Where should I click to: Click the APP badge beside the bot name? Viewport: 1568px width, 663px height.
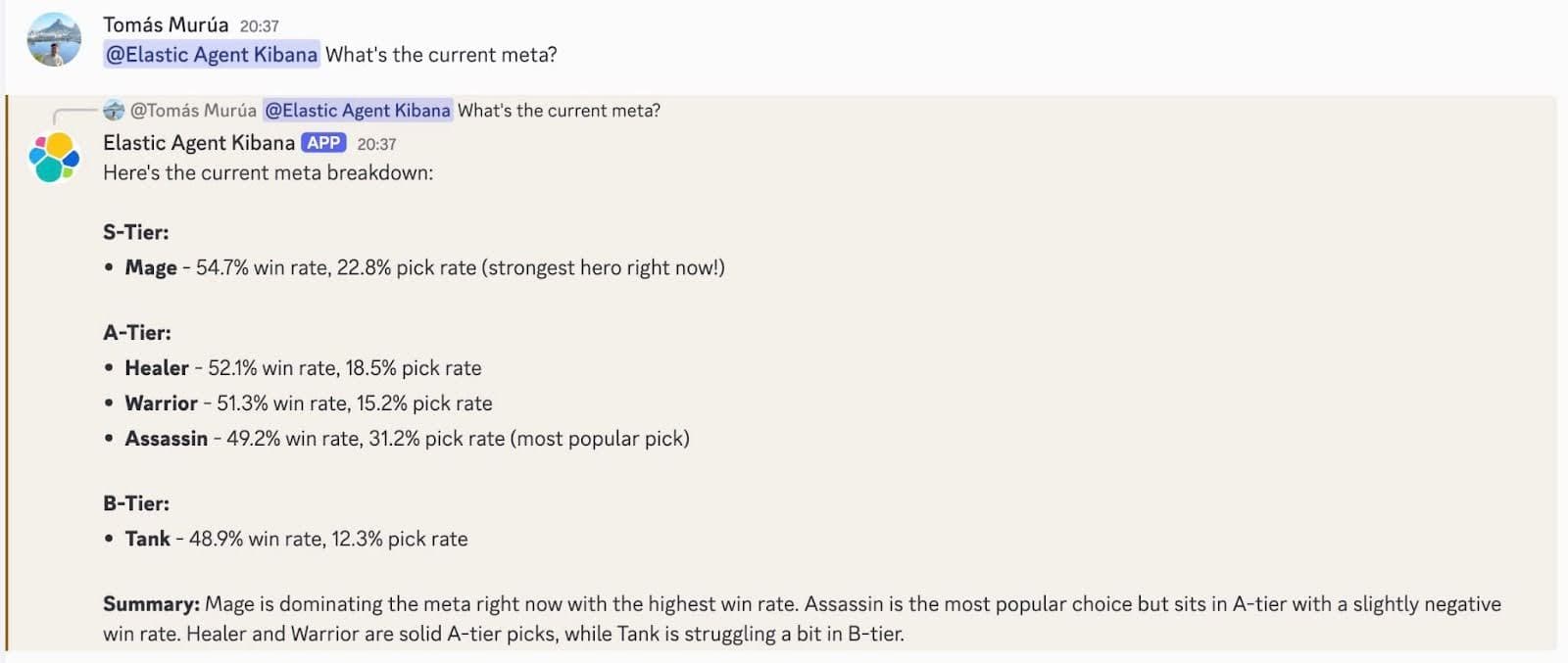[x=323, y=143]
